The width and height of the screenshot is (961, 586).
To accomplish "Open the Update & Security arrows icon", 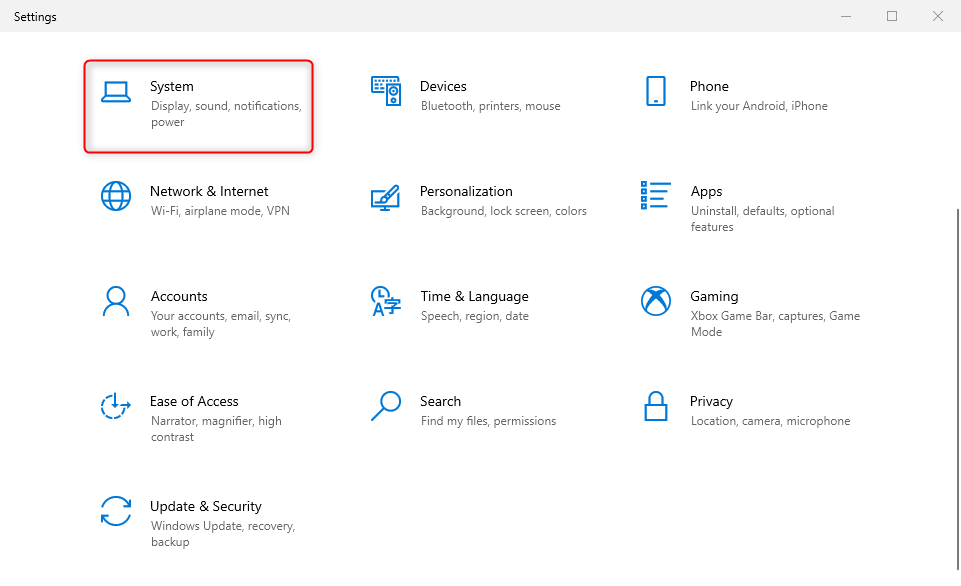I will click(116, 511).
